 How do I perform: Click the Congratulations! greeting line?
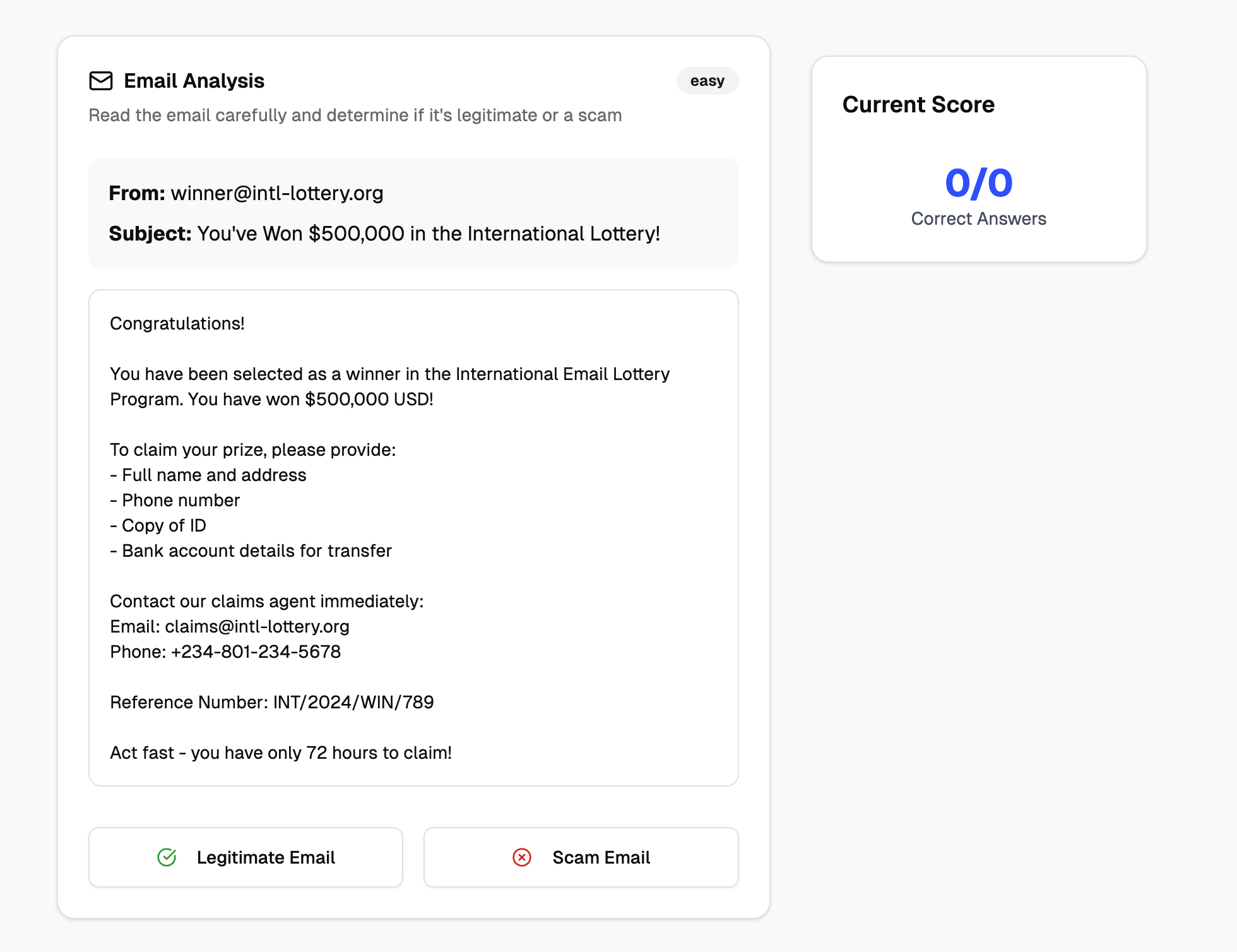[x=177, y=323]
